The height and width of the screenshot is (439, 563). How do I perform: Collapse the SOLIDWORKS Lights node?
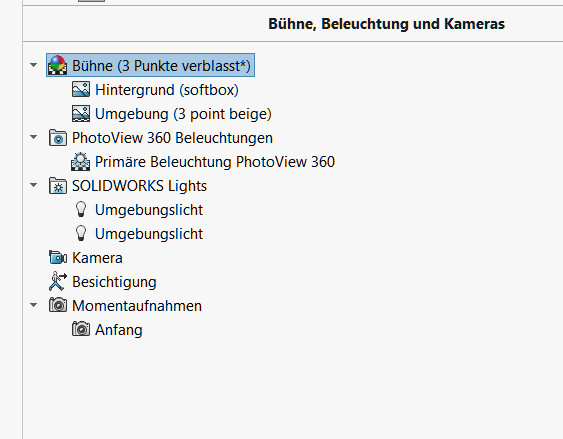34,185
